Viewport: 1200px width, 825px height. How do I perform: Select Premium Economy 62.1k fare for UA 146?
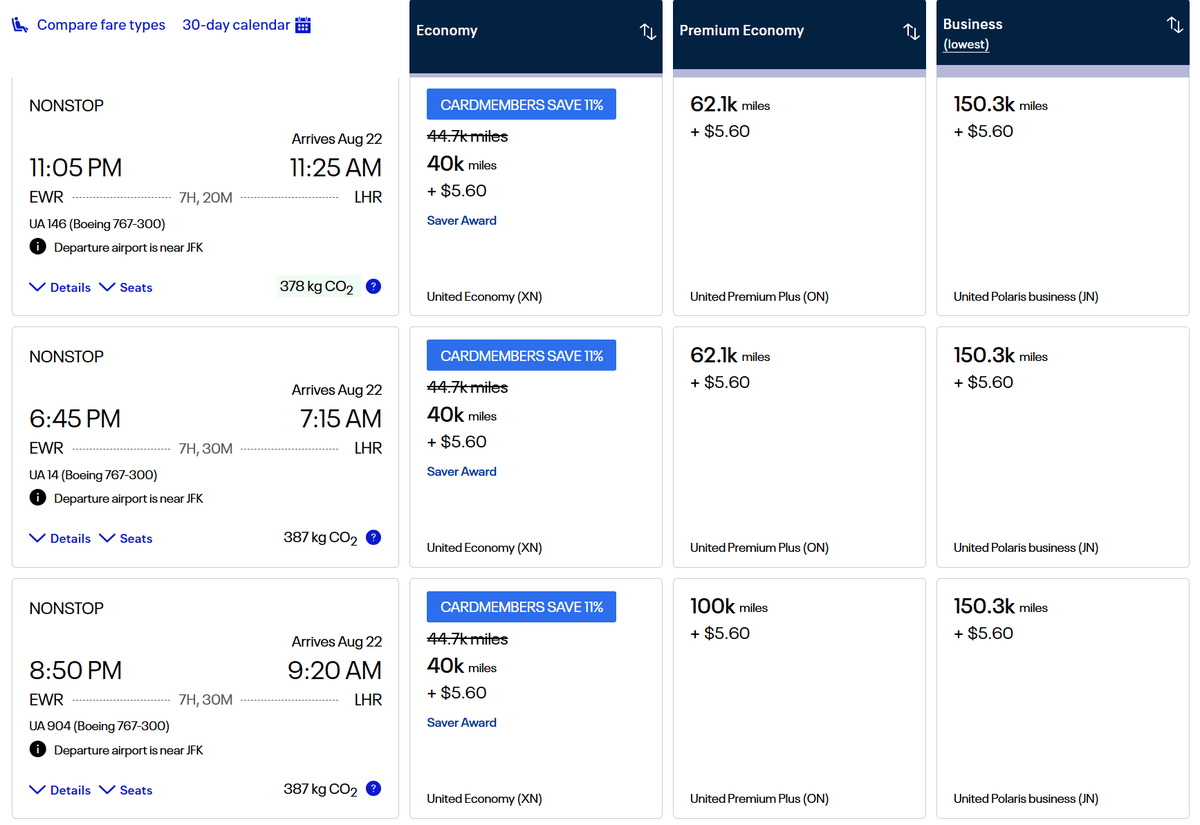(799, 196)
